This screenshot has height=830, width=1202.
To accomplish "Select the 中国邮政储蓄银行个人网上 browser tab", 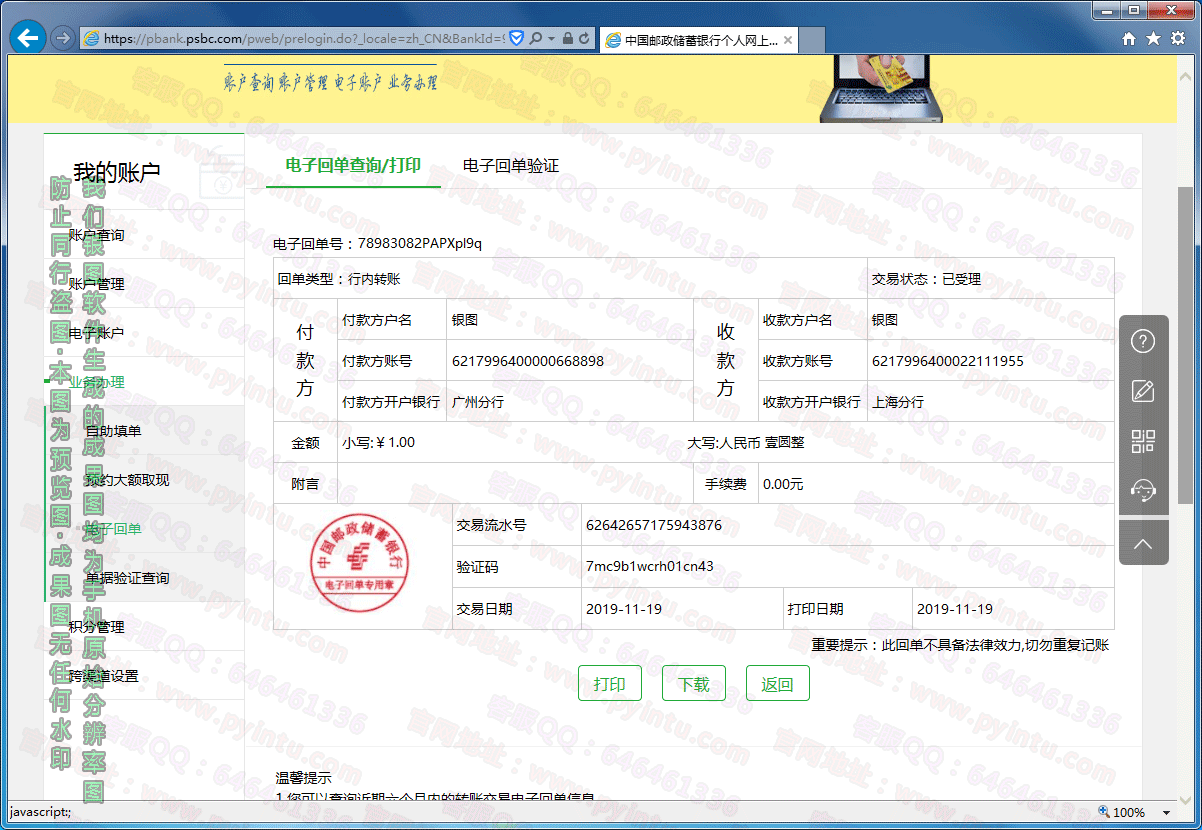I will (x=699, y=40).
